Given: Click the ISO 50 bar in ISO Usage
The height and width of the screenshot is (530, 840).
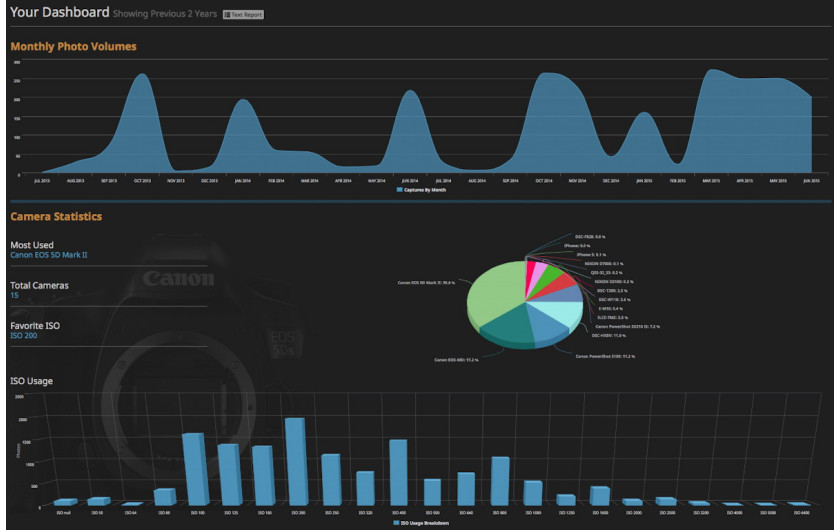Looking at the screenshot, I should (x=99, y=502).
